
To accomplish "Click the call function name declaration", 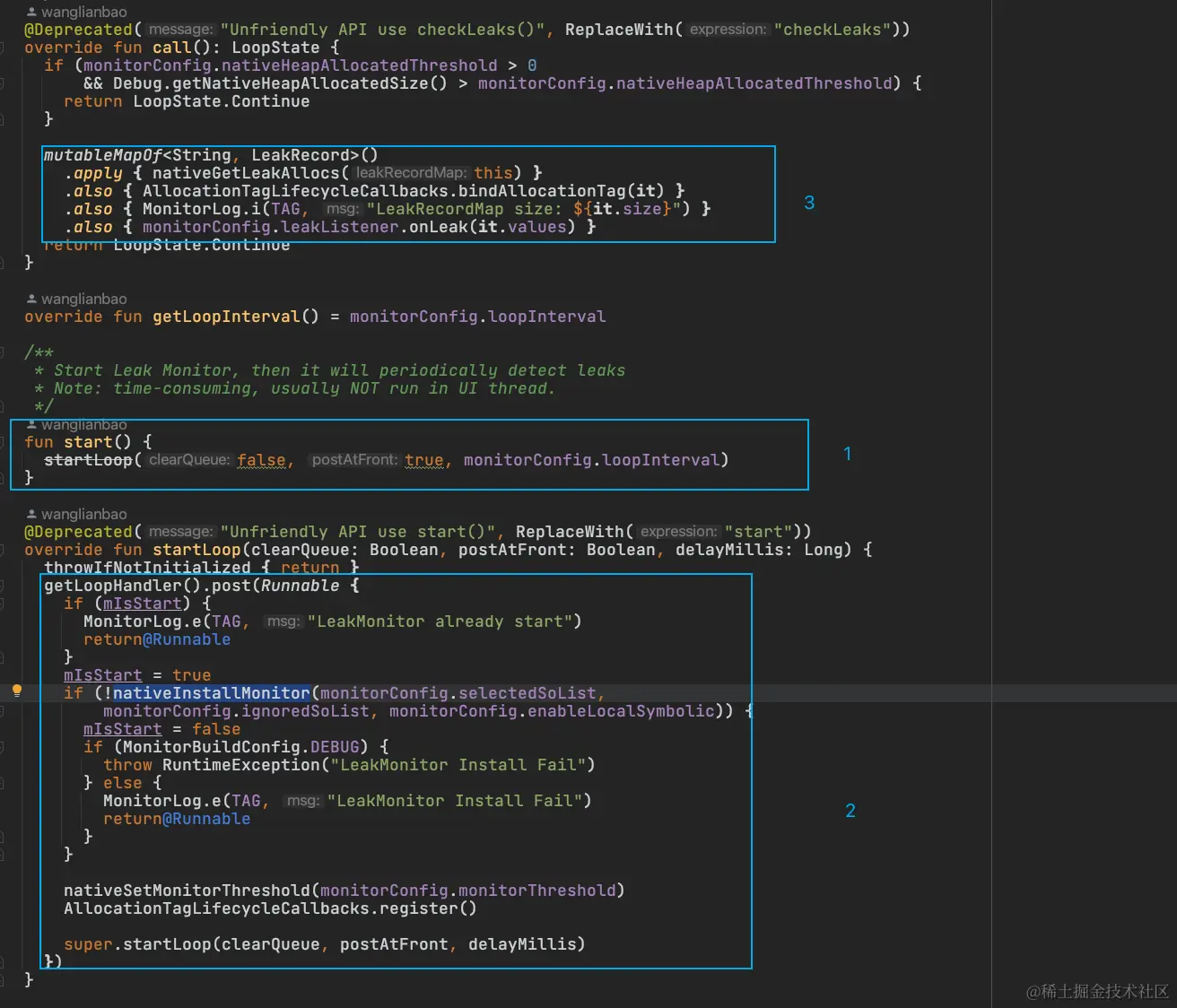I will pyautogui.click(x=171, y=48).
